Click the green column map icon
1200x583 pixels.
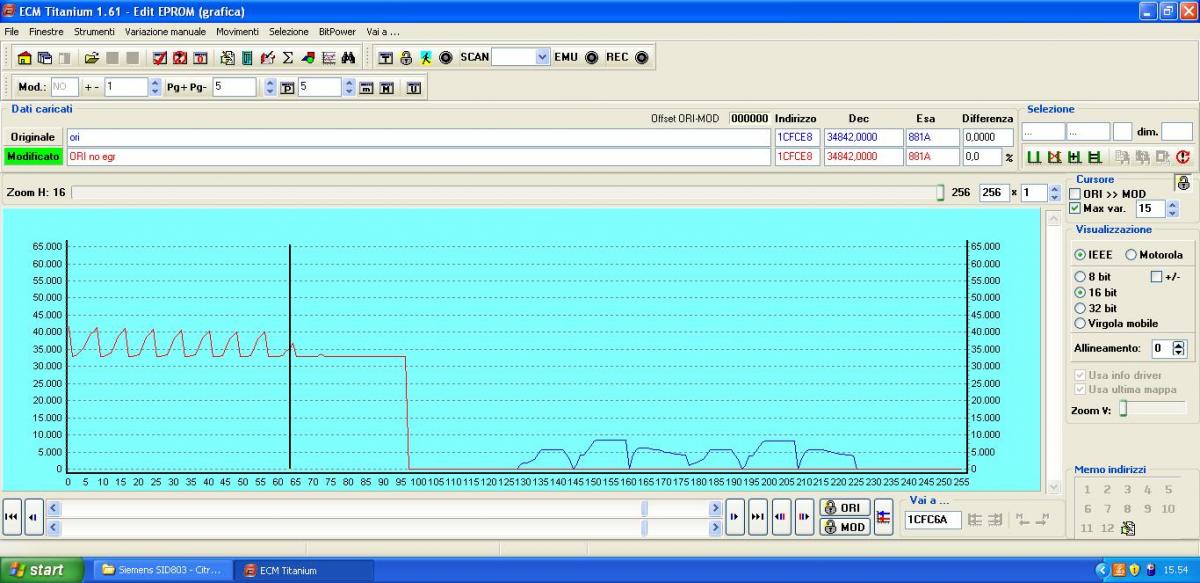coord(247,58)
